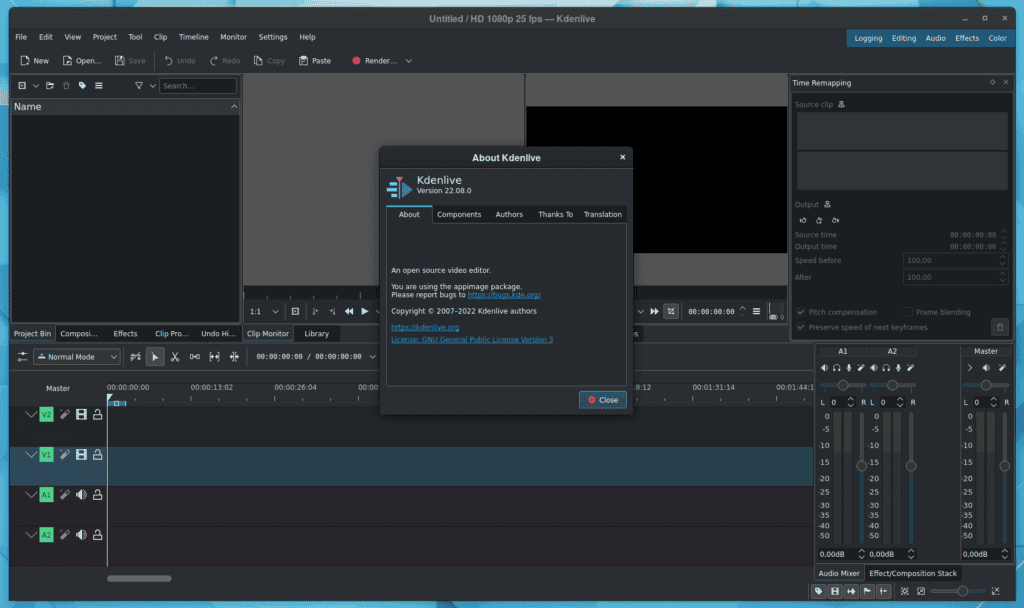
Task: Click the Project Bin search field
Action: tap(198, 86)
